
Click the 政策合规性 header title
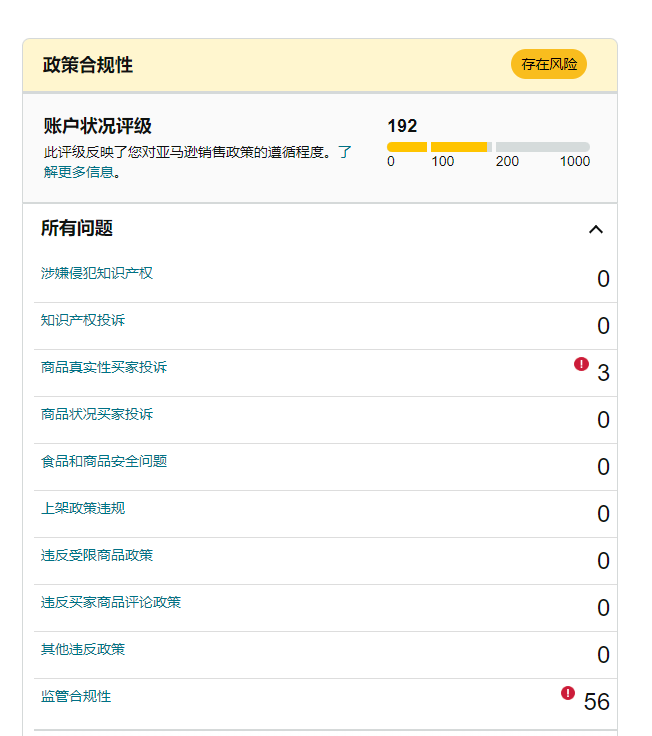pyautogui.click(x=88, y=65)
